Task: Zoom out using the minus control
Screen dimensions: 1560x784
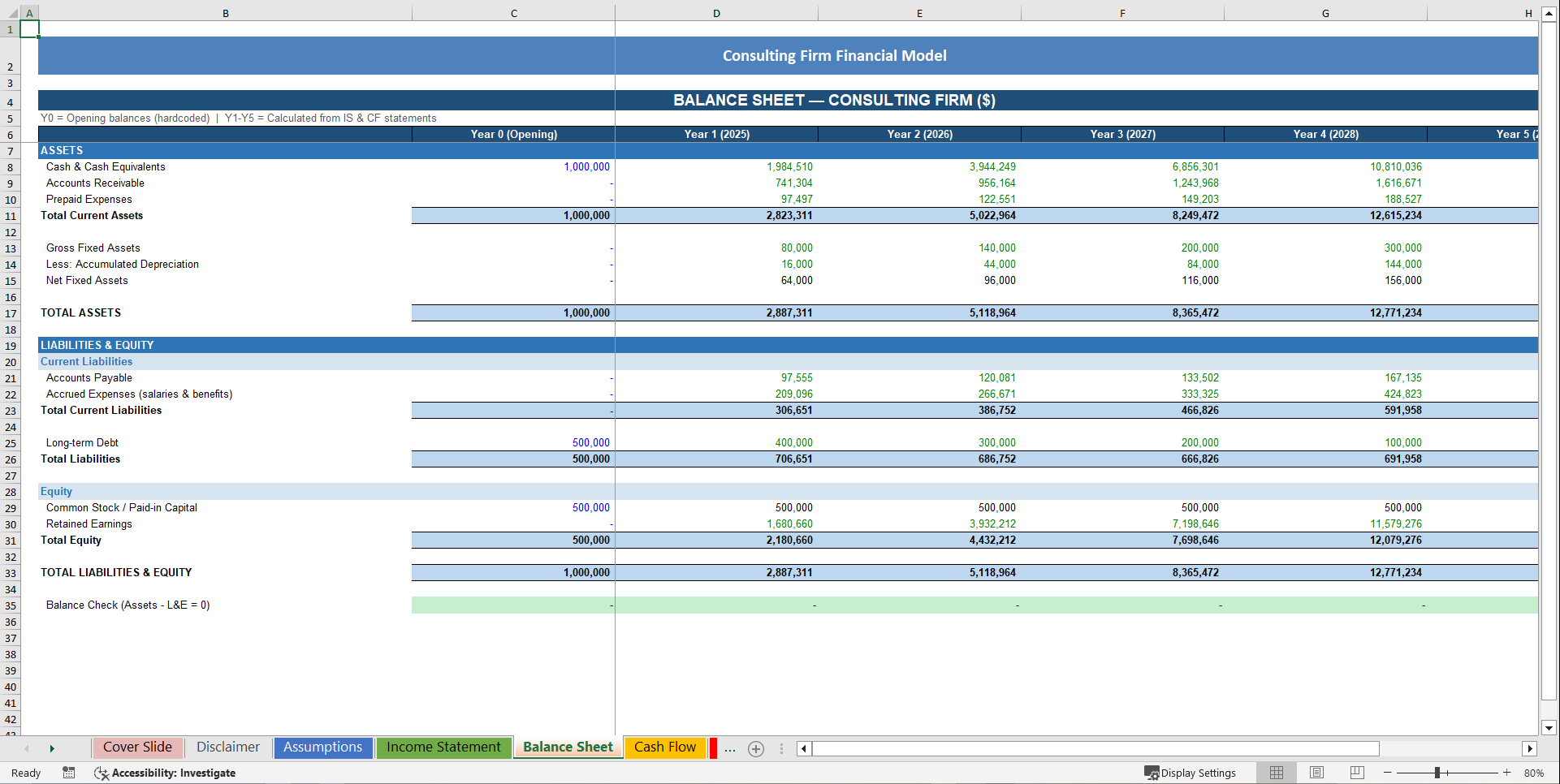Action: (x=1387, y=773)
